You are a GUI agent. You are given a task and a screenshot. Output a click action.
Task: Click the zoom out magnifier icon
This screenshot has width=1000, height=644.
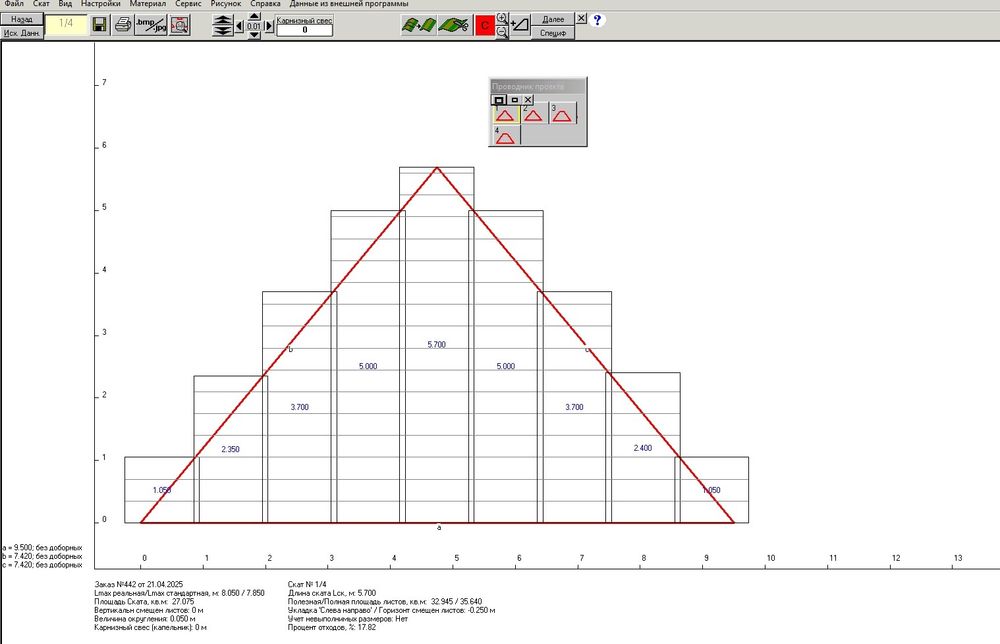point(503,32)
